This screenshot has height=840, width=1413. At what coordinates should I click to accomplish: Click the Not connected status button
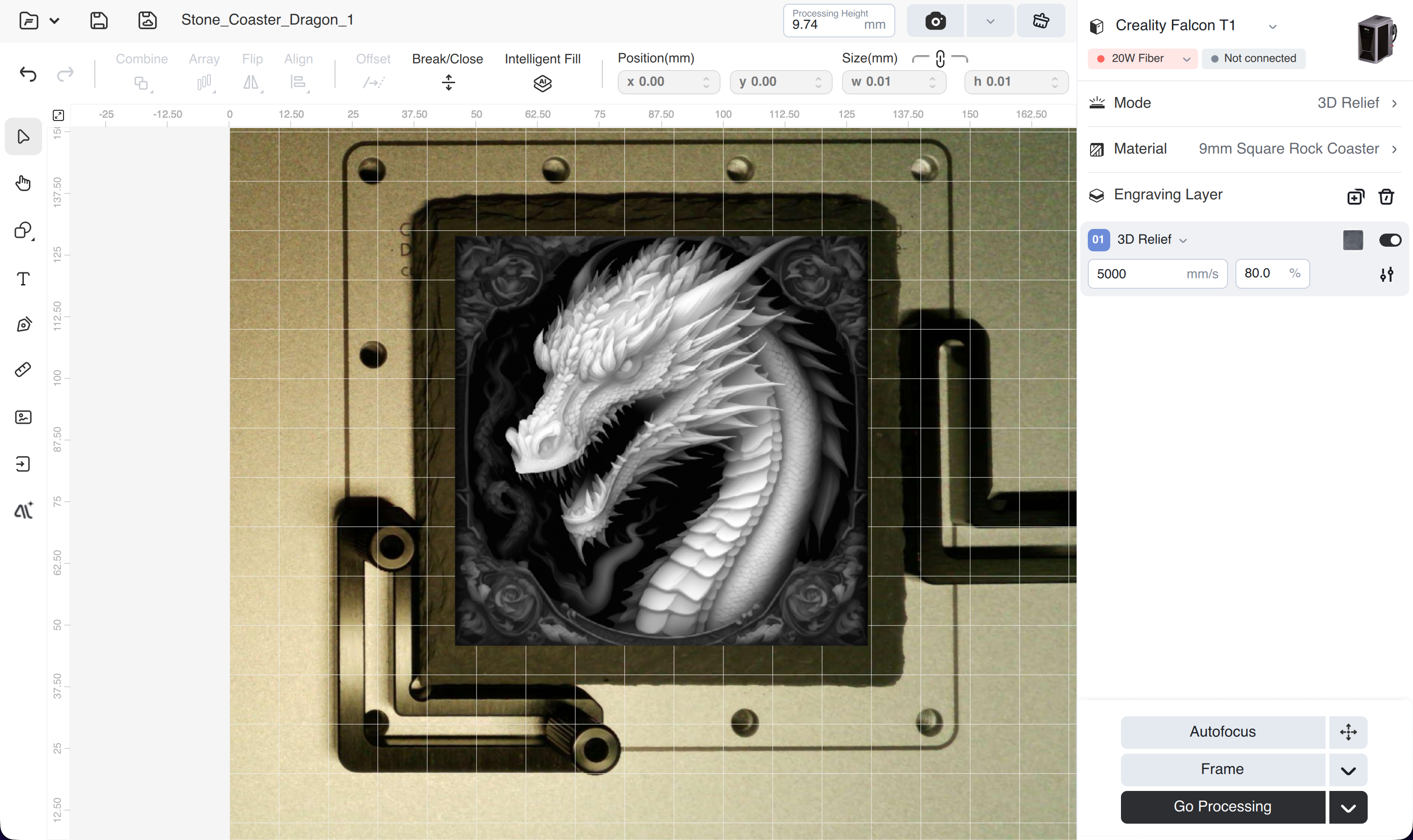pyautogui.click(x=1253, y=58)
